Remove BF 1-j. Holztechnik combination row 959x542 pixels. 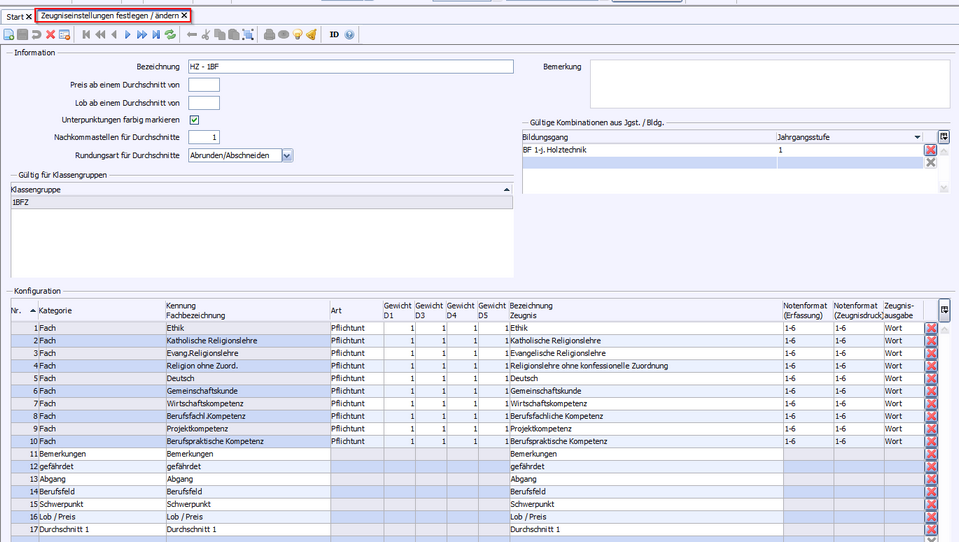click(930, 149)
